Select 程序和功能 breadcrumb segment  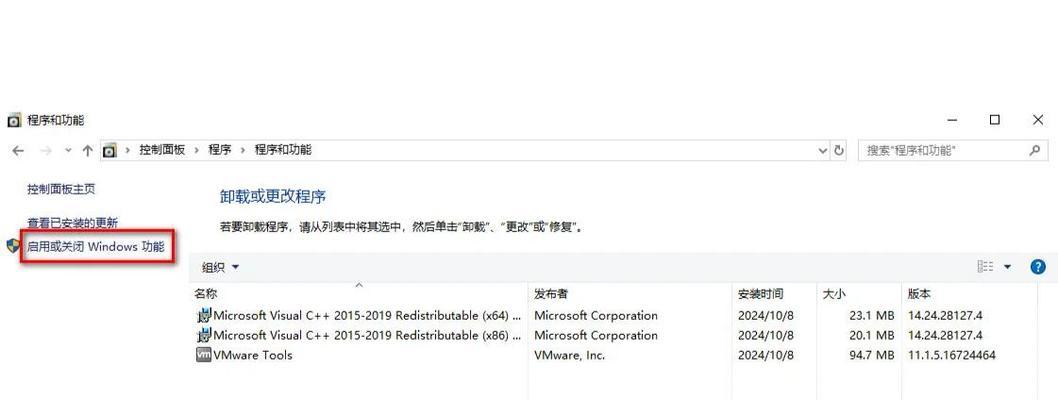click(283, 150)
